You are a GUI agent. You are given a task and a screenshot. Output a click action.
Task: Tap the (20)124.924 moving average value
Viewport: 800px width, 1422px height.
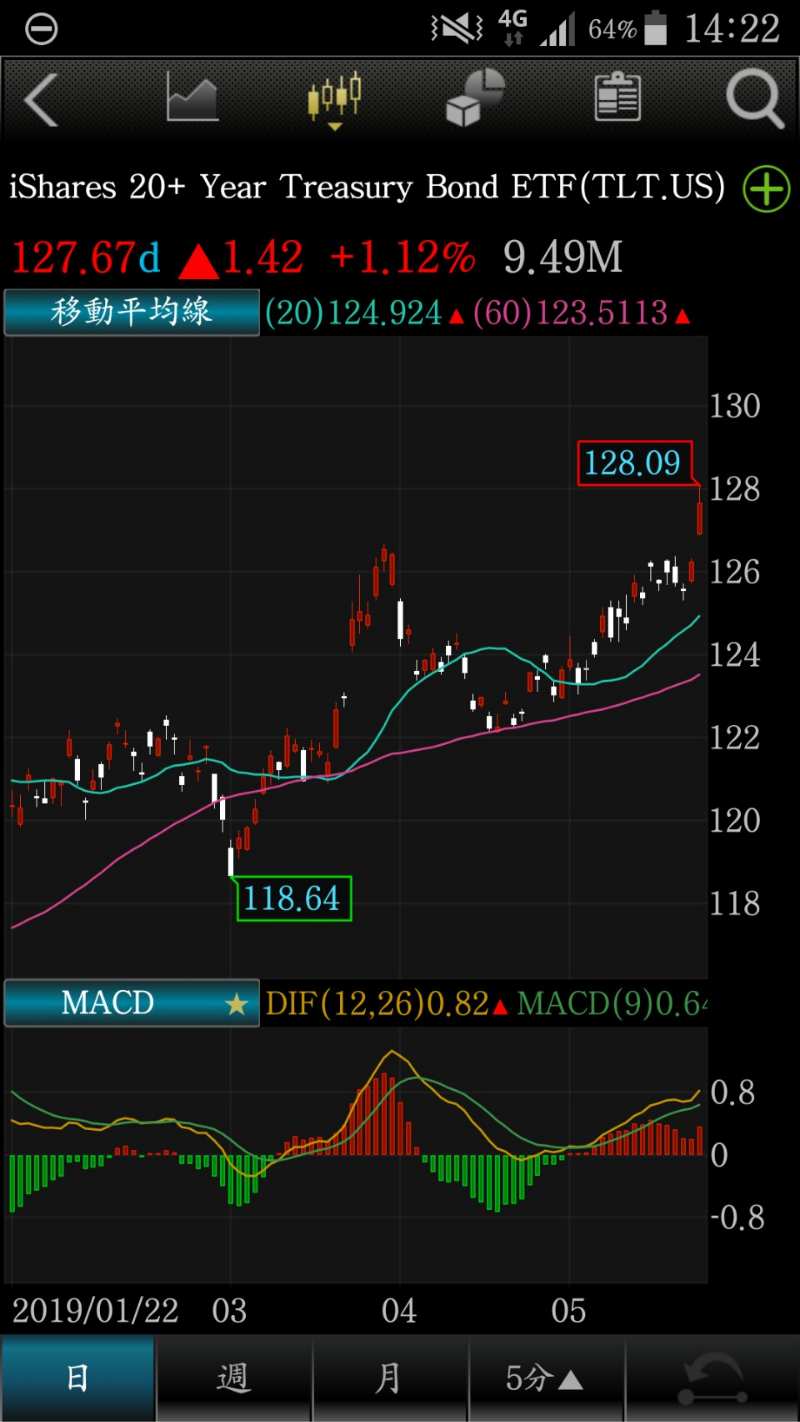[354, 314]
